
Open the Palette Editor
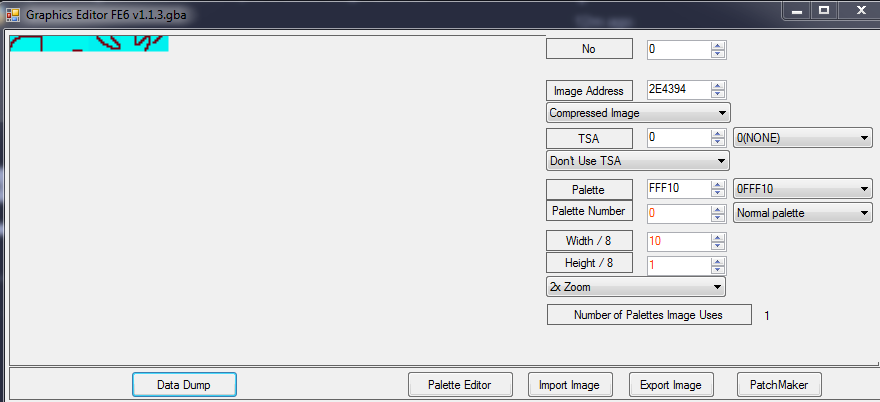[x=461, y=384]
